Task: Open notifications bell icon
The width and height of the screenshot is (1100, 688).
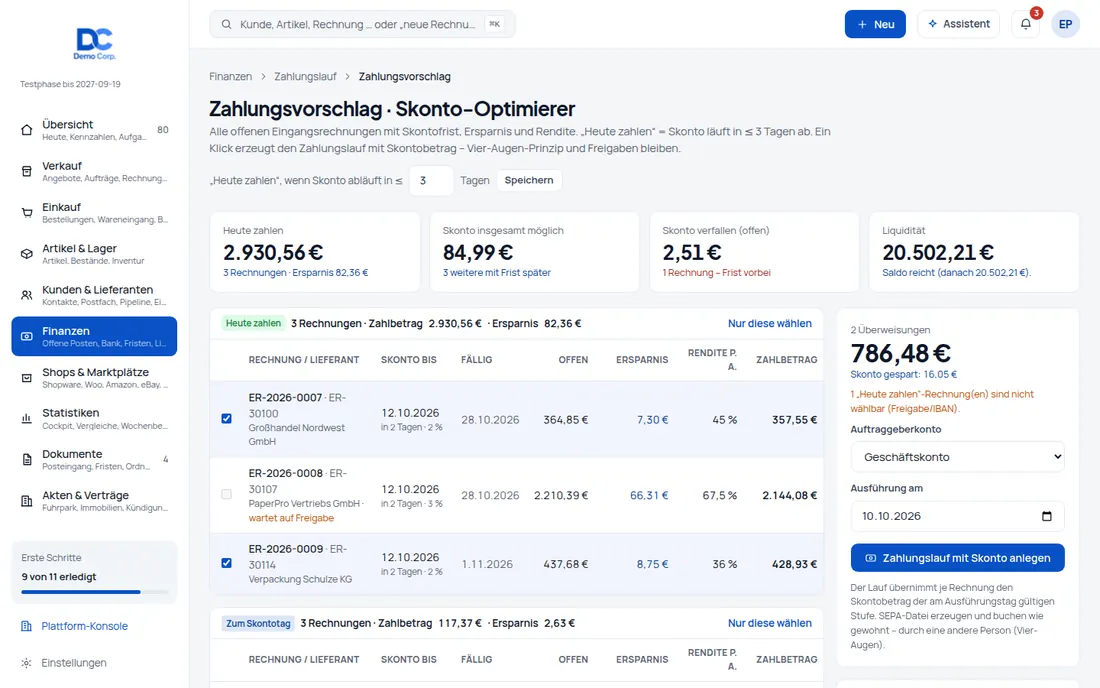Action: pyautogui.click(x=1026, y=24)
